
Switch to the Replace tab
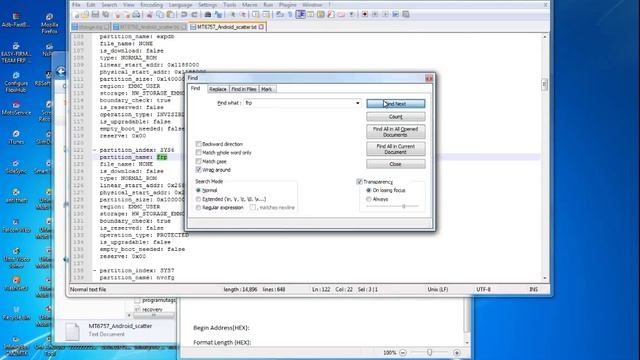(x=218, y=89)
